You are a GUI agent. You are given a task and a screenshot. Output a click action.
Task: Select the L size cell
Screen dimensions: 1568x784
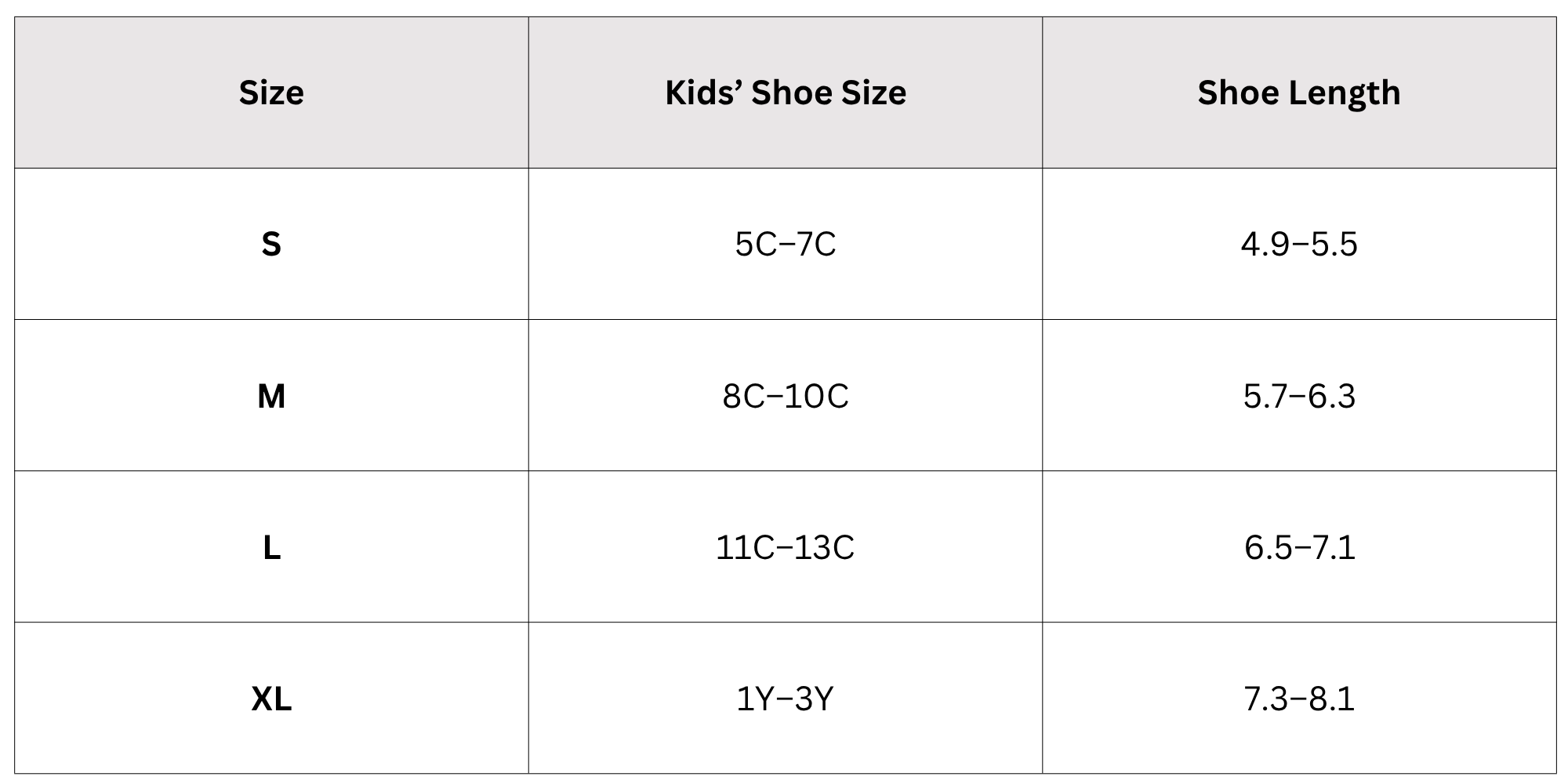coord(271,546)
